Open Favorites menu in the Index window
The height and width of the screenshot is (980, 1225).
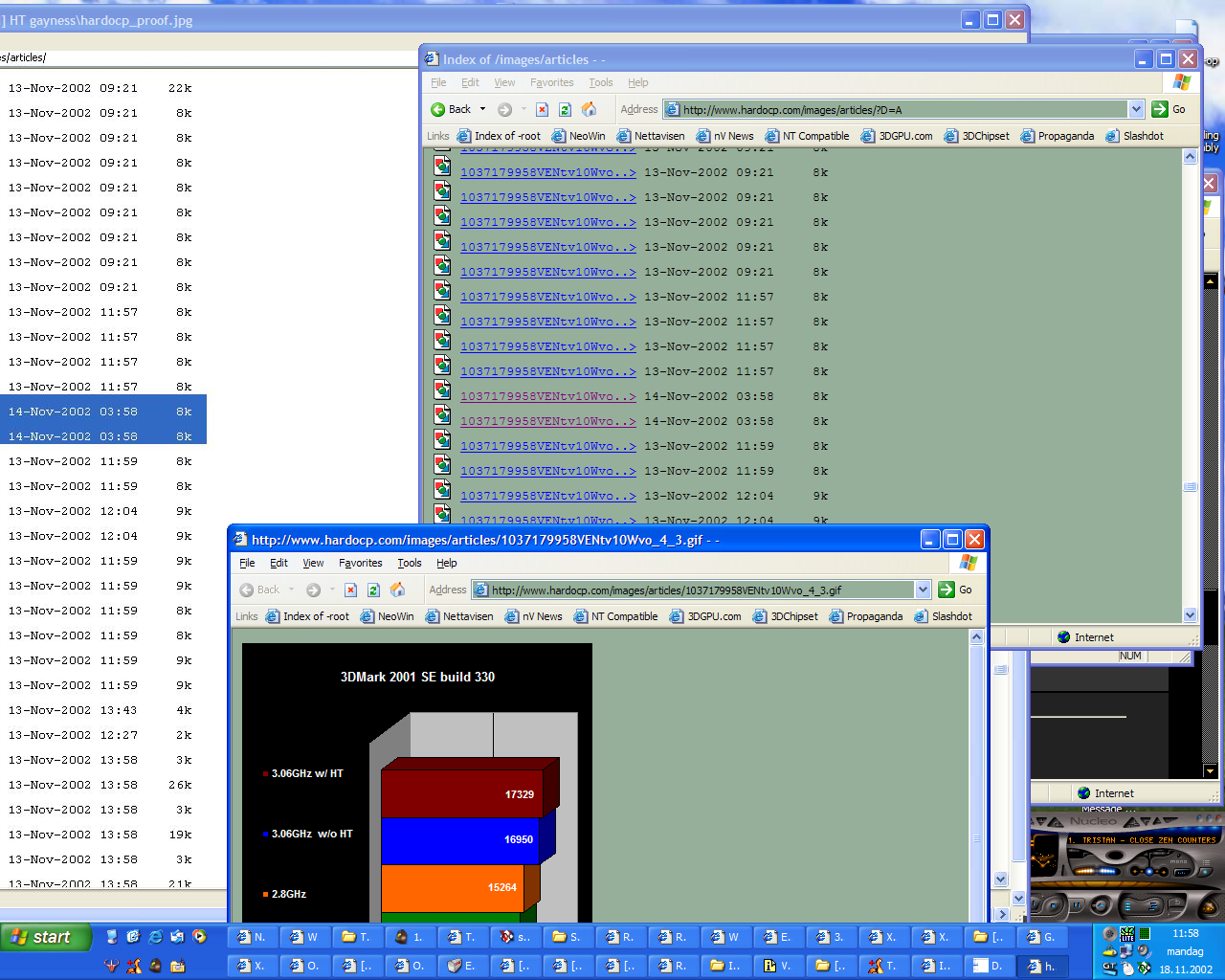(x=551, y=82)
